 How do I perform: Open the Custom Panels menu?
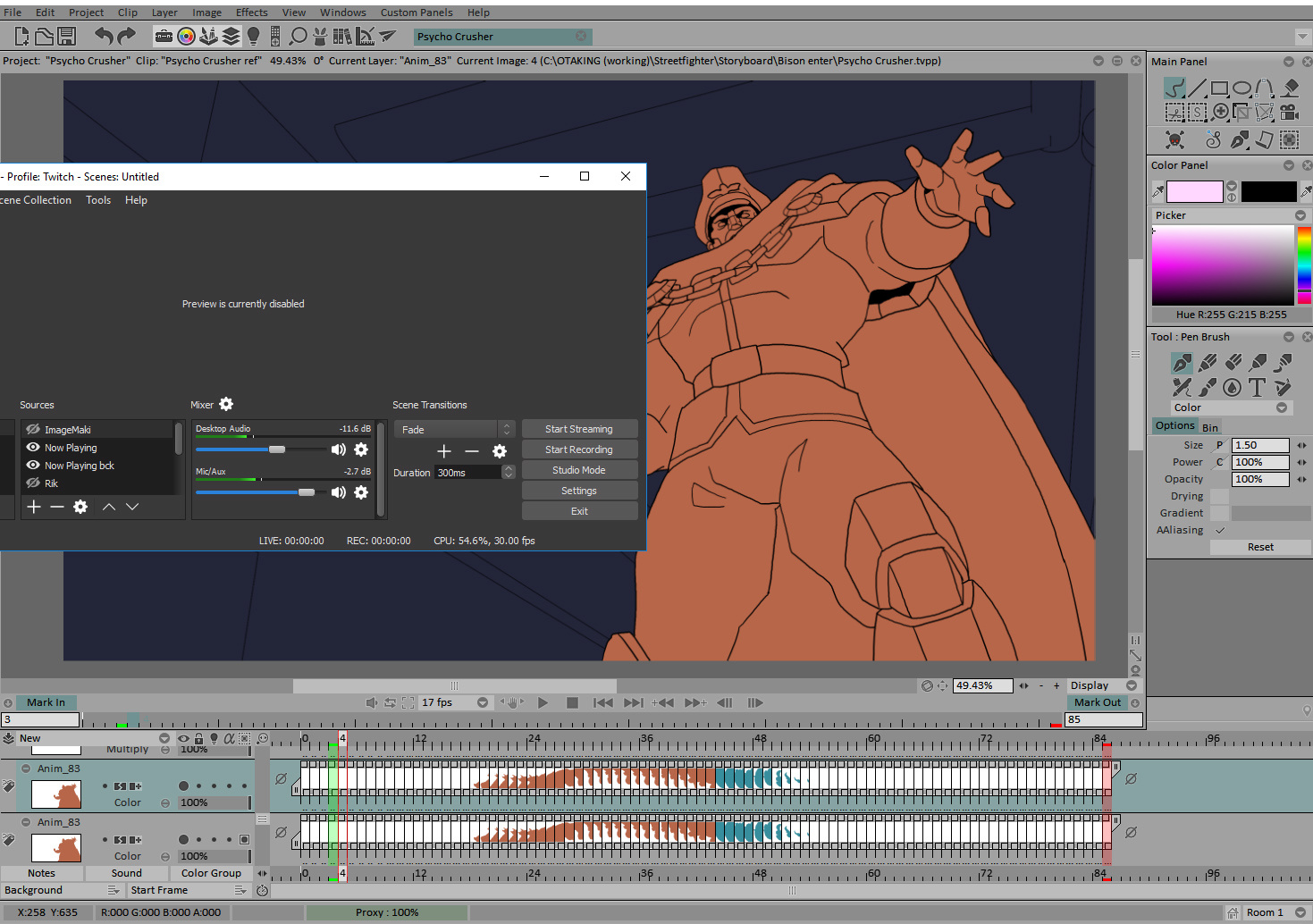coord(417,13)
